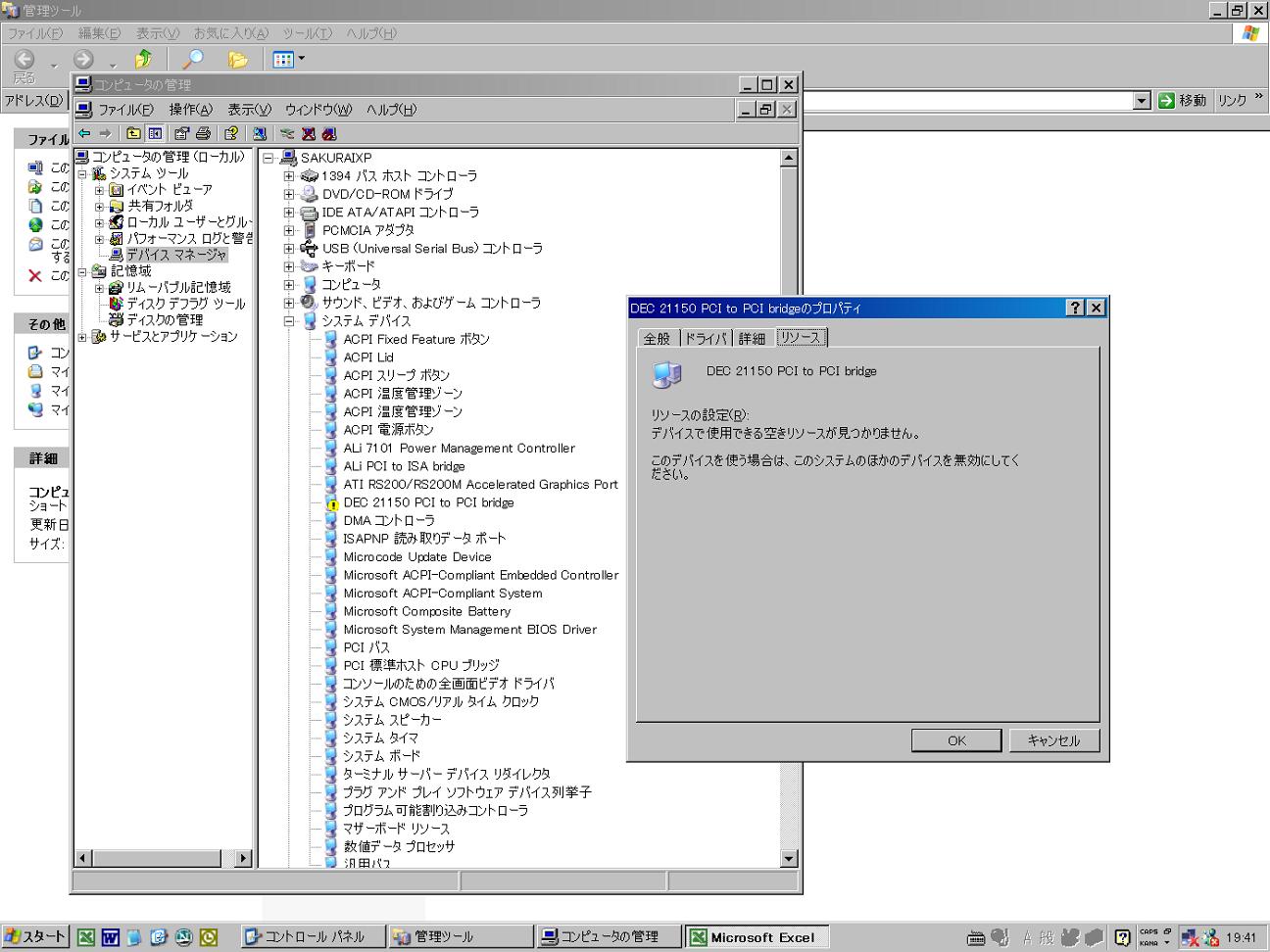Click the Excel quick launch icon

click(x=86, y=937)
